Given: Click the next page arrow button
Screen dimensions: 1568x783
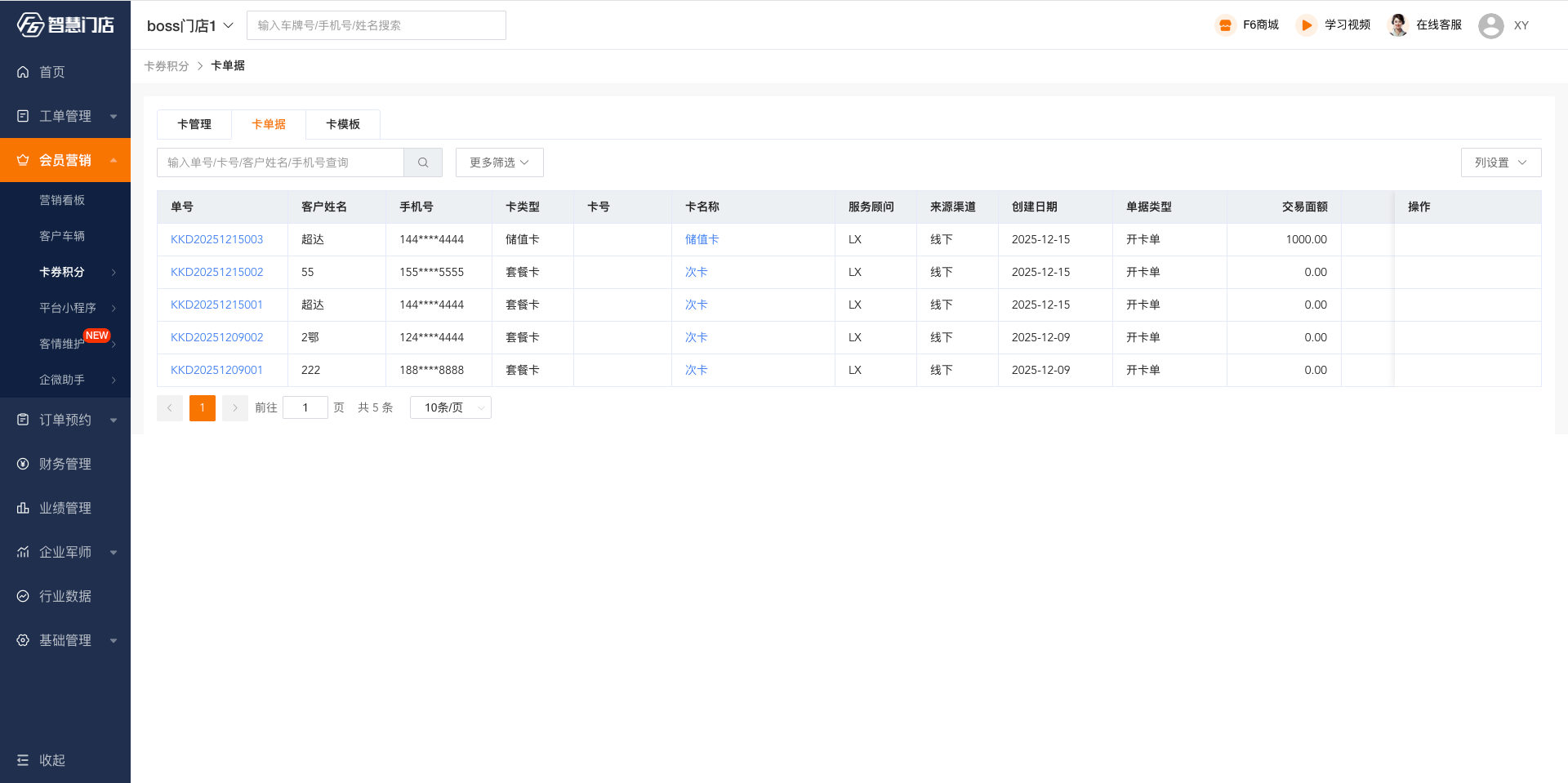Looking at the screenshot, I should click(x=235, y=407).
